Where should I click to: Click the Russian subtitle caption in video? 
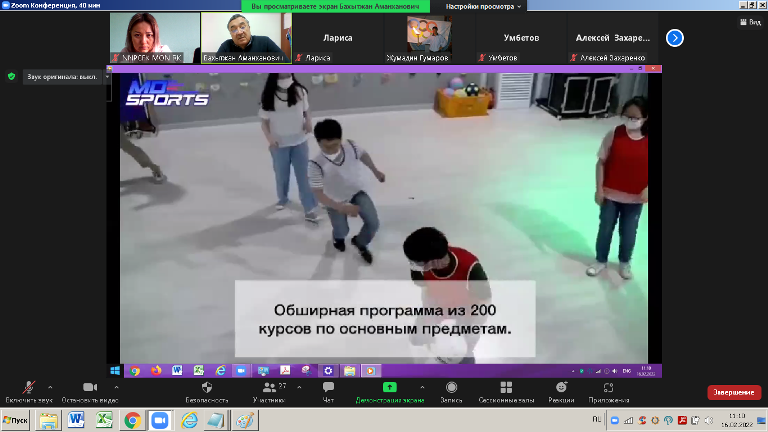385,319
